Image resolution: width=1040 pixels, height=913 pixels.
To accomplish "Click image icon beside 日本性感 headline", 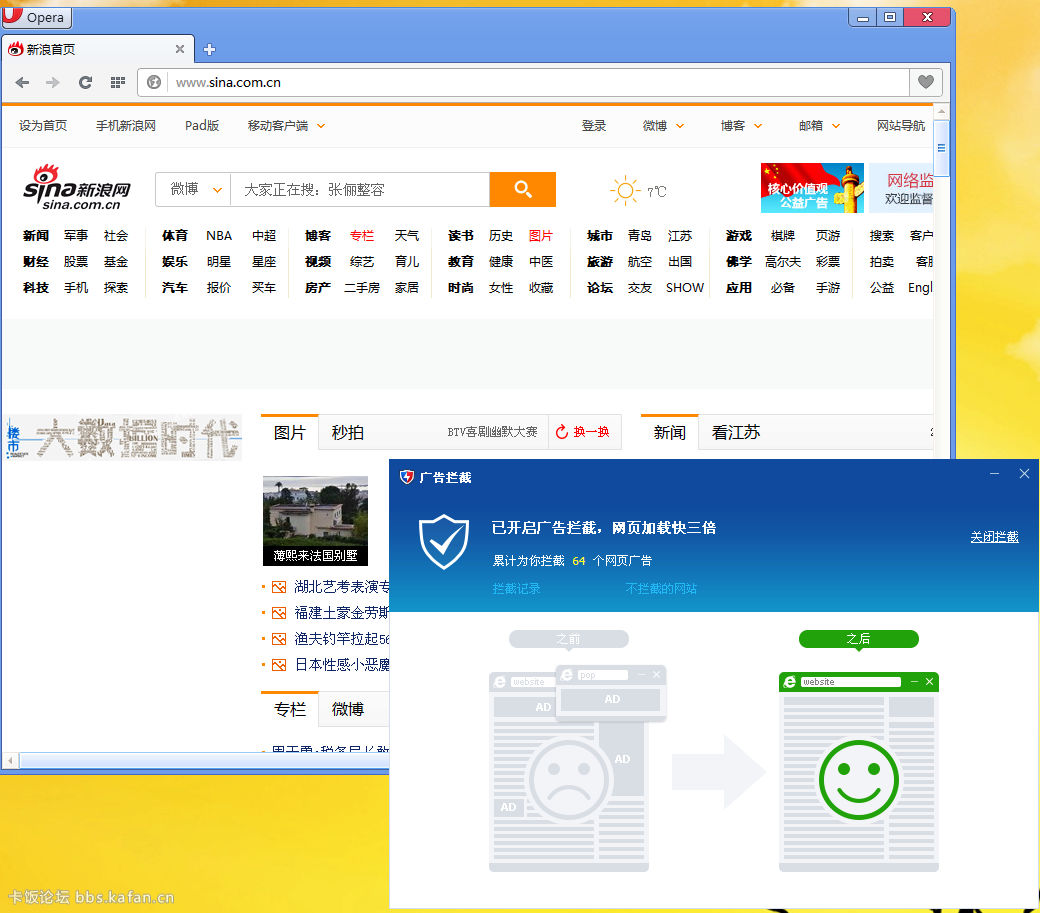I will tap(279, 665).
